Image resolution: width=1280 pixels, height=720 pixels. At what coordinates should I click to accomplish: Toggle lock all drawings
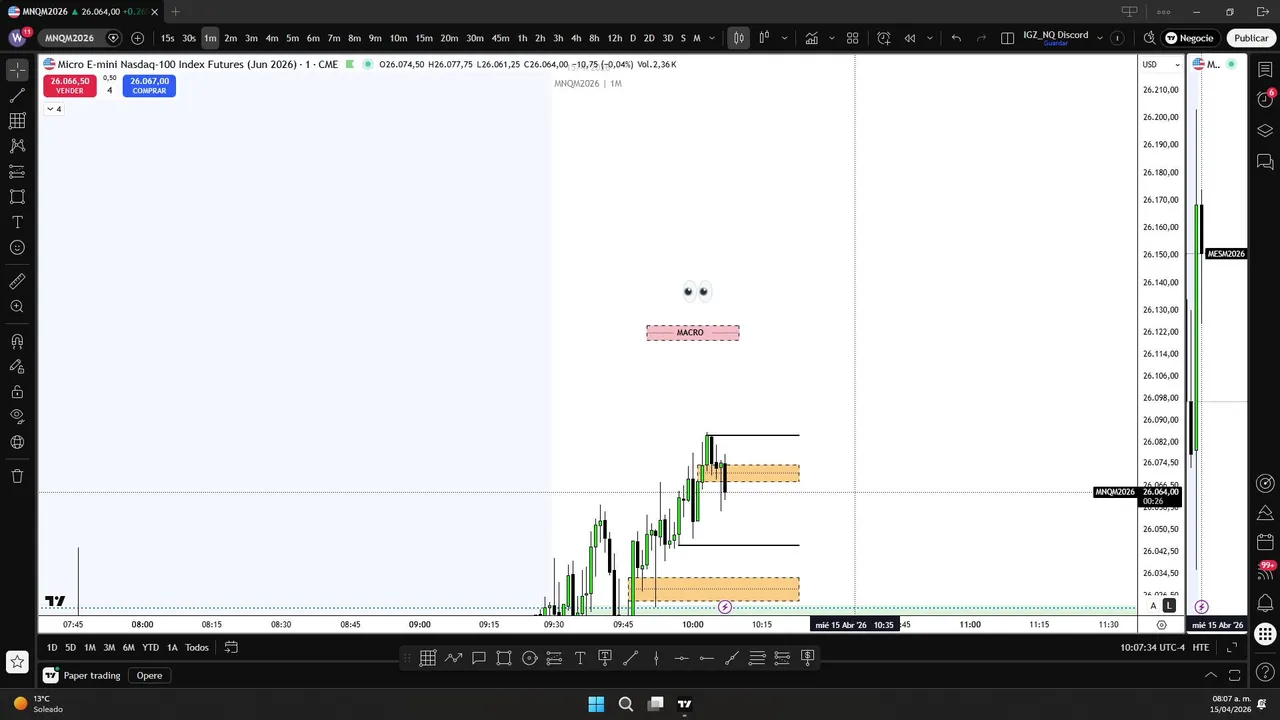(x=17, y=392)
